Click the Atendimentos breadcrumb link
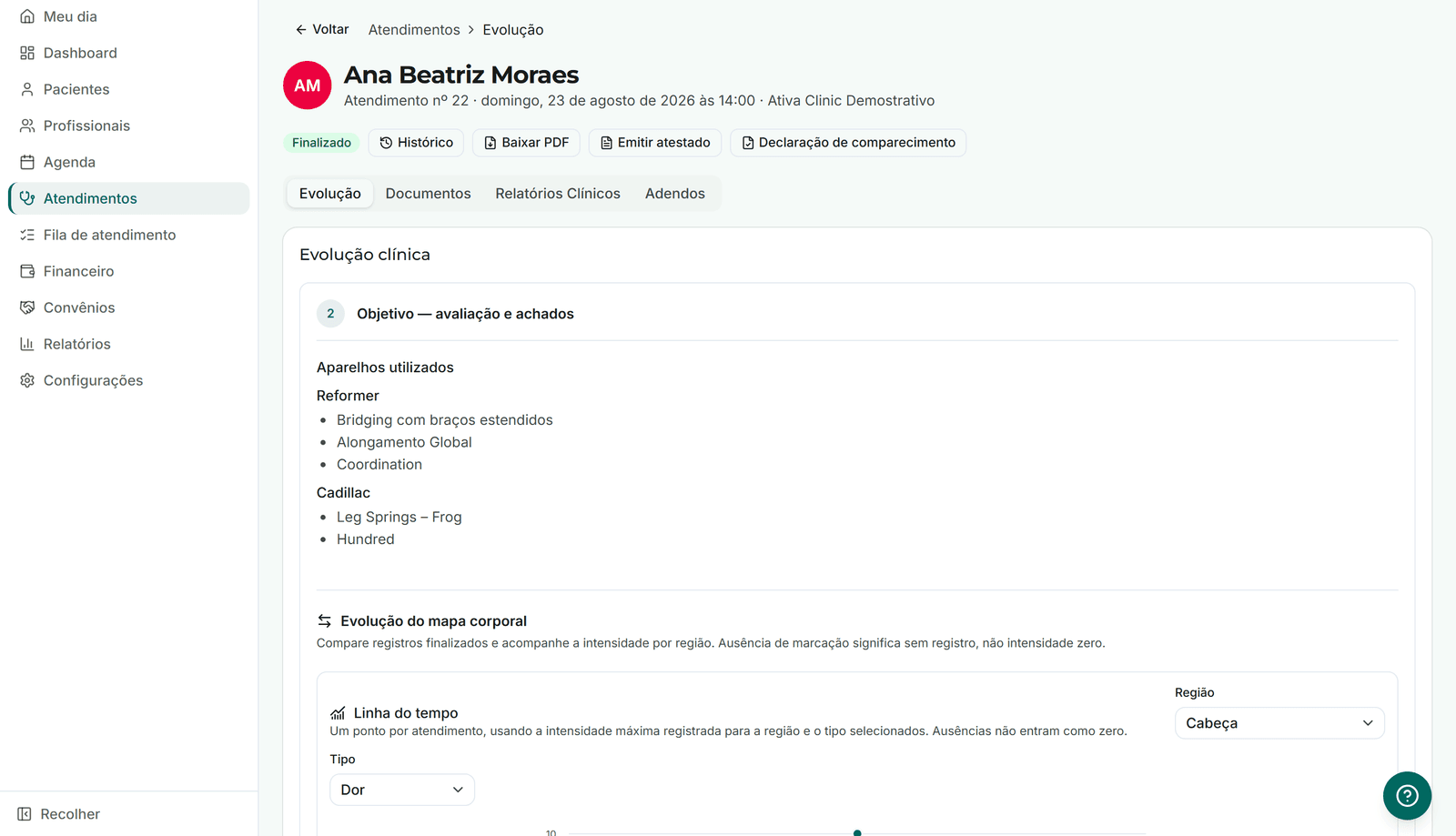1456x836 pixels. pos(414,30)
